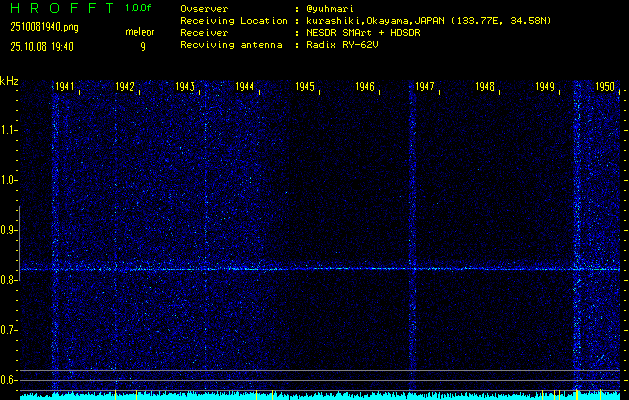Click the HROFFT title text
The width and height of the screenshot is (629, 400).
[62, 8]
